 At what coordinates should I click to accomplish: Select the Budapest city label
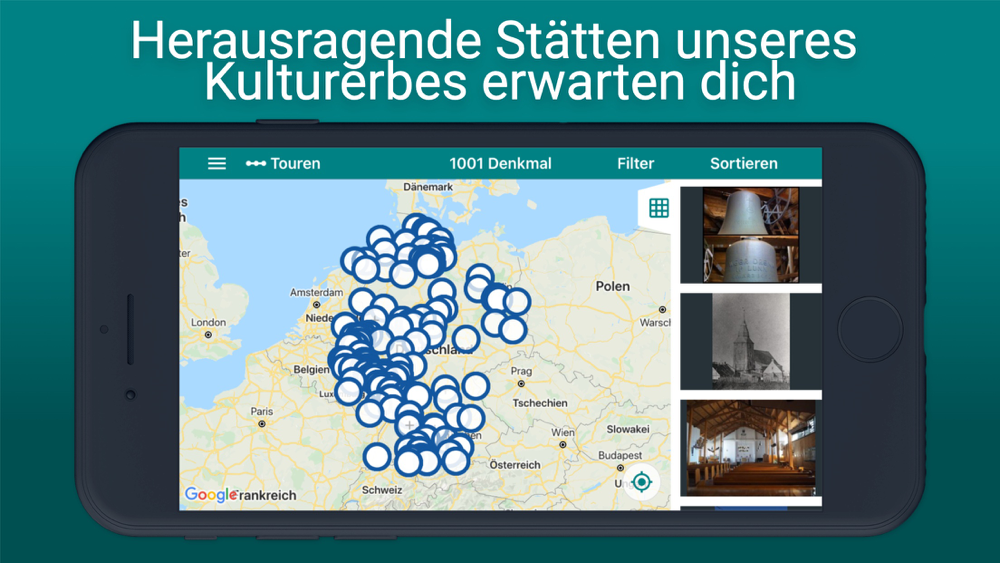620,455
